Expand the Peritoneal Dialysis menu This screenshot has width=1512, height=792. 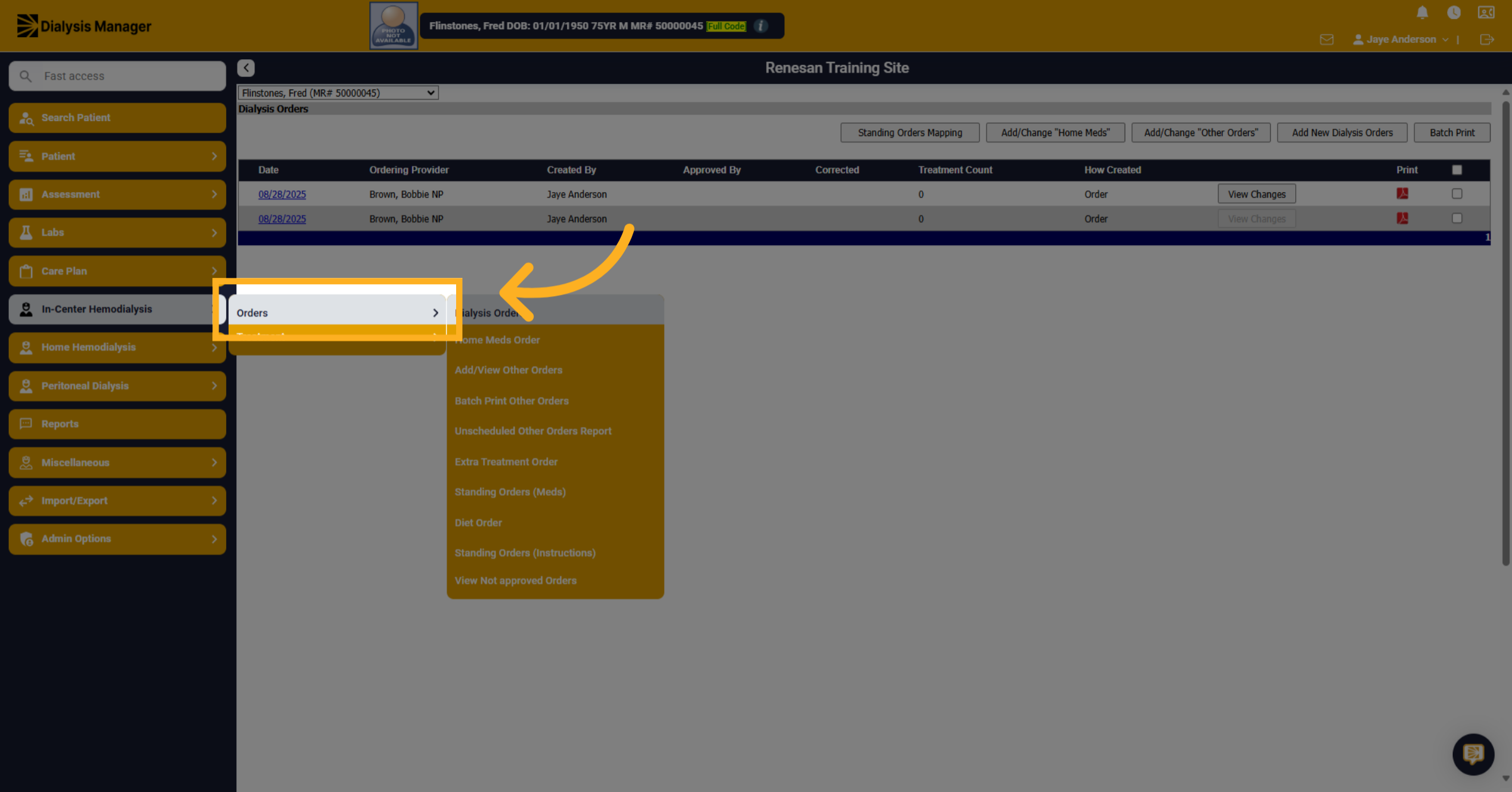click(x=117, y=386)
